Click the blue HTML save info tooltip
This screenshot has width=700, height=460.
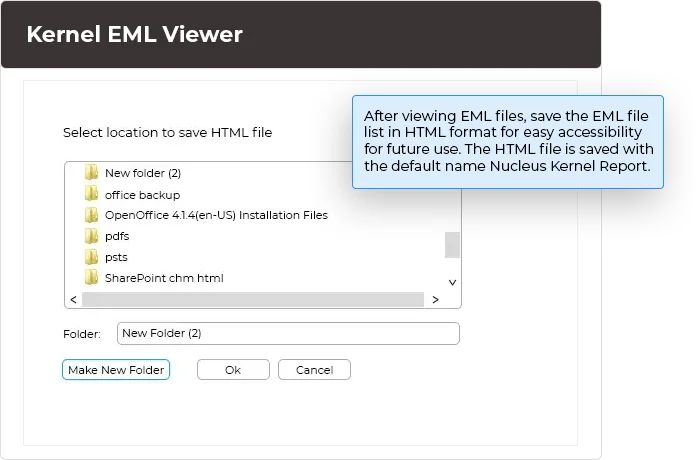tap(508, 142)
